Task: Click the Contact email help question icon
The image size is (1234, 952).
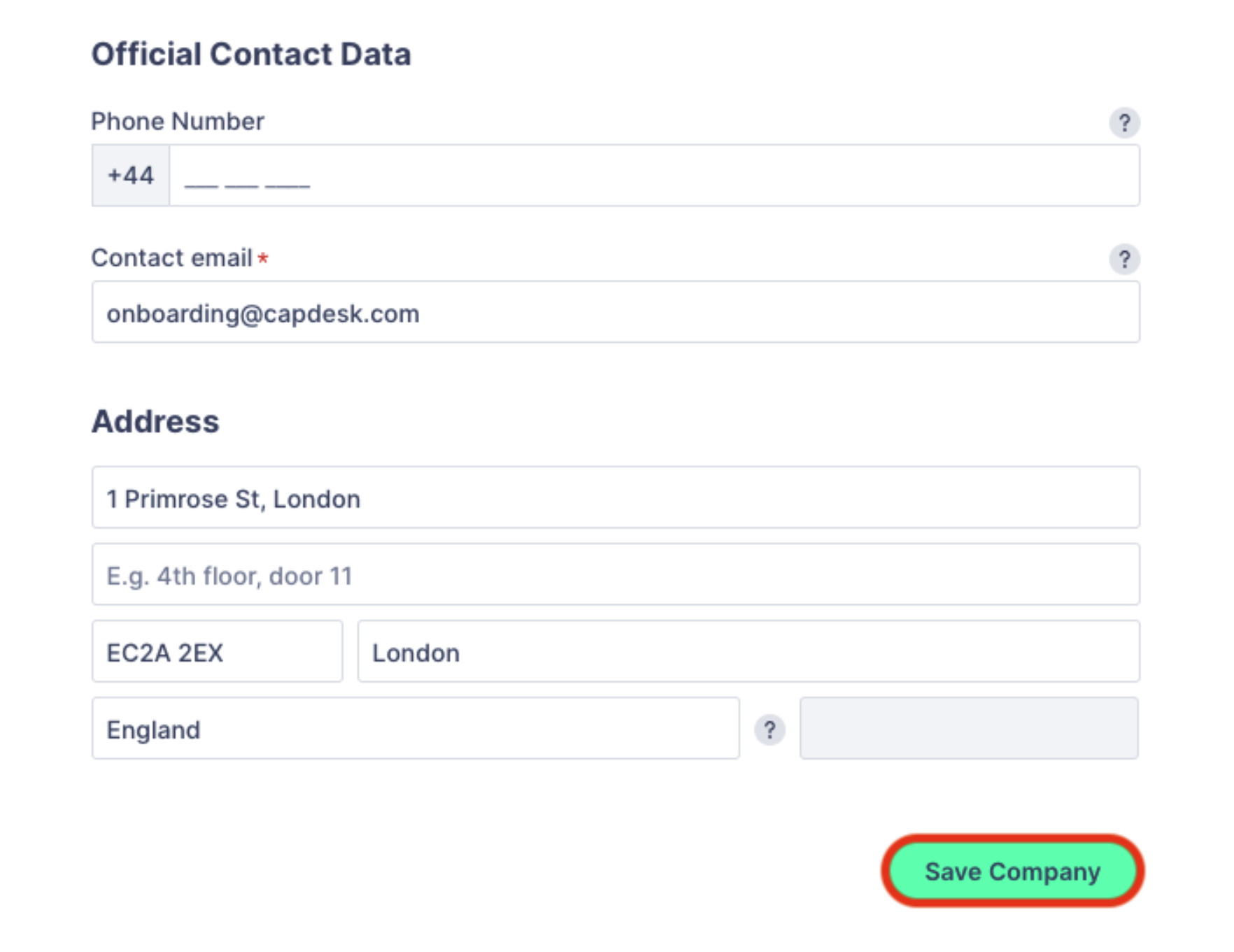Action: 1123,260
